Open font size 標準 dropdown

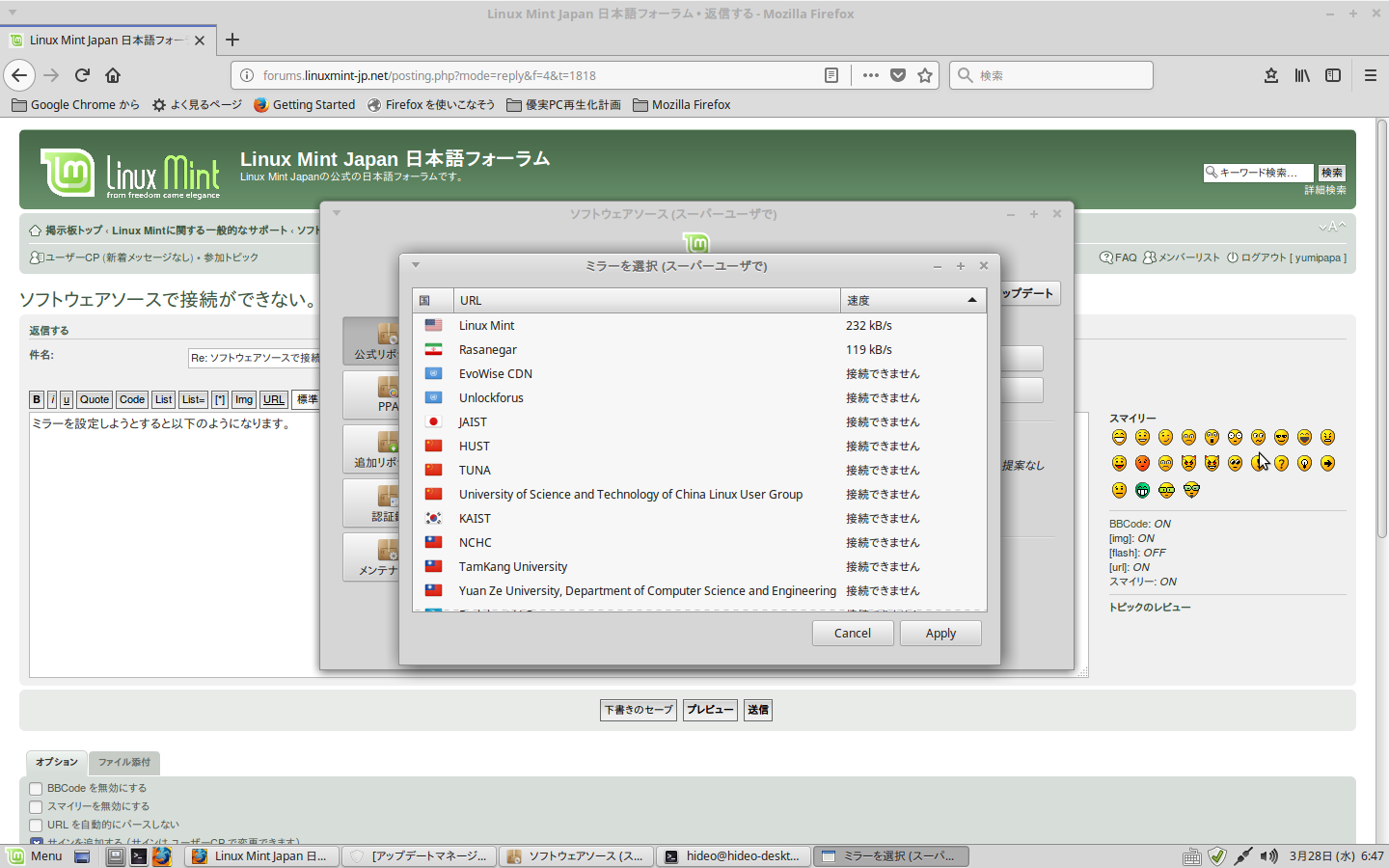[x=308, y=399]
